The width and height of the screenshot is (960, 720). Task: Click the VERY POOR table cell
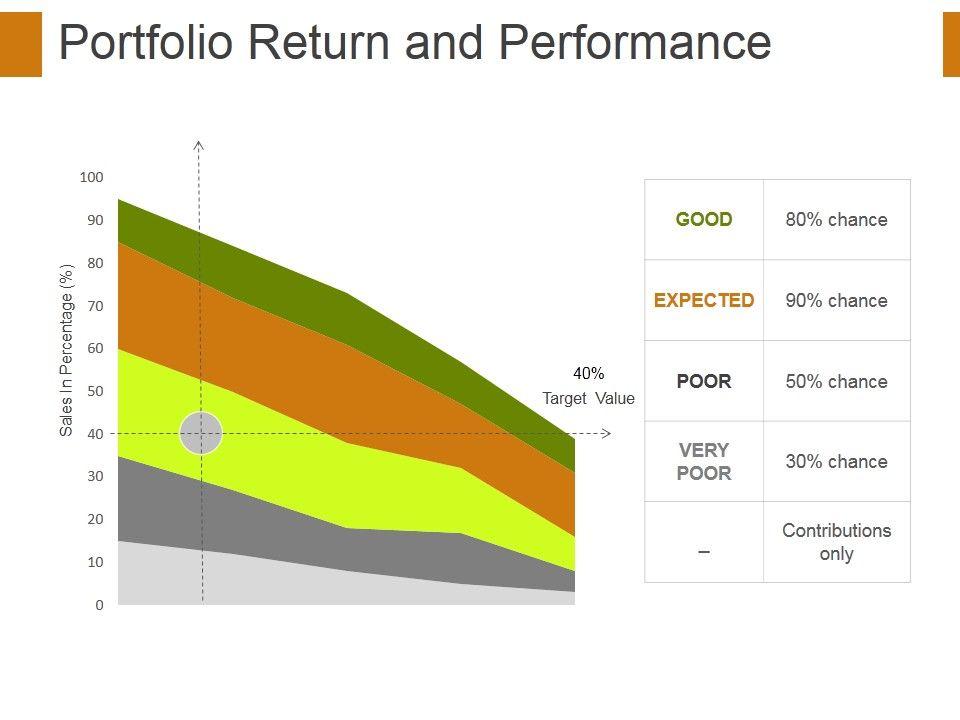pos(704,462)
